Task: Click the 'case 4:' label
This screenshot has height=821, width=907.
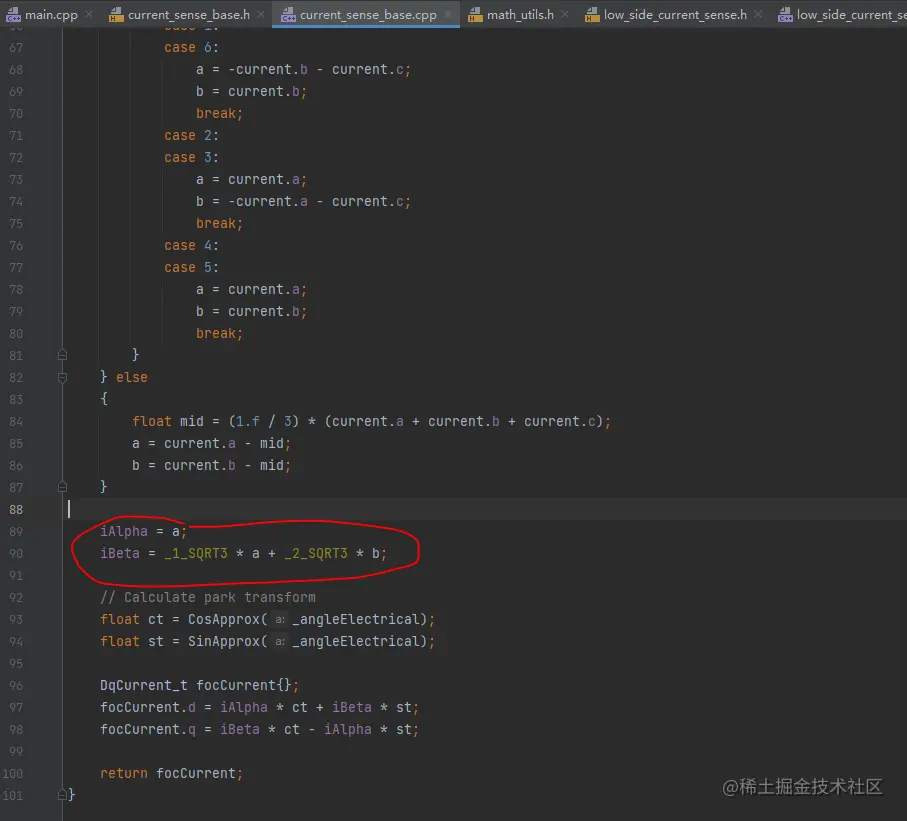Action: [x=191, y=245]
